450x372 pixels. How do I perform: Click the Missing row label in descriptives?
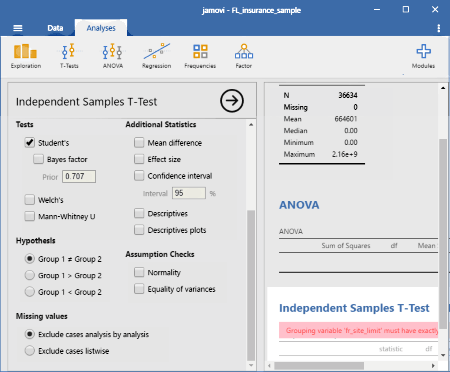point(295,107)
